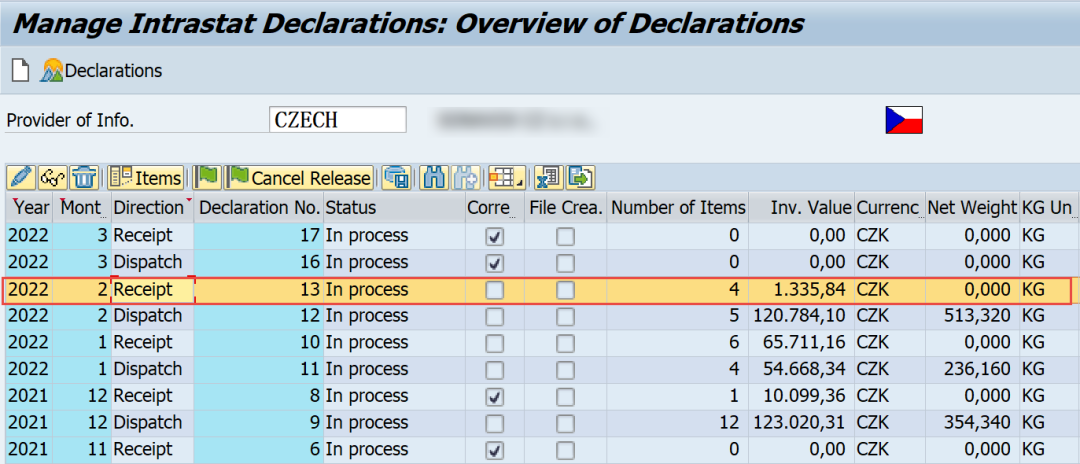The width and height of the screenshot is (1080, 464).
Task: Click the Net Weight column header
Action: pos(972,207)
